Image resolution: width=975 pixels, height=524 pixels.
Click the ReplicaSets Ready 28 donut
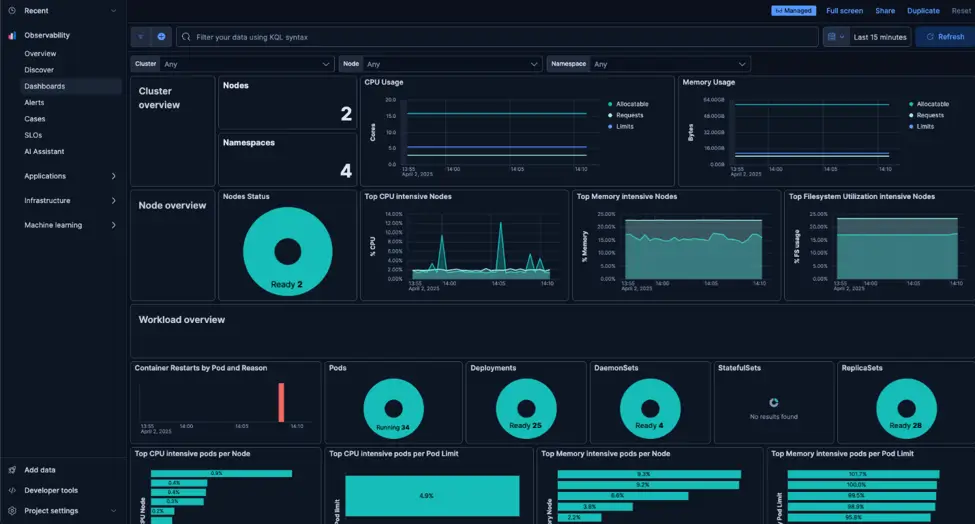(x=906, y=408)
